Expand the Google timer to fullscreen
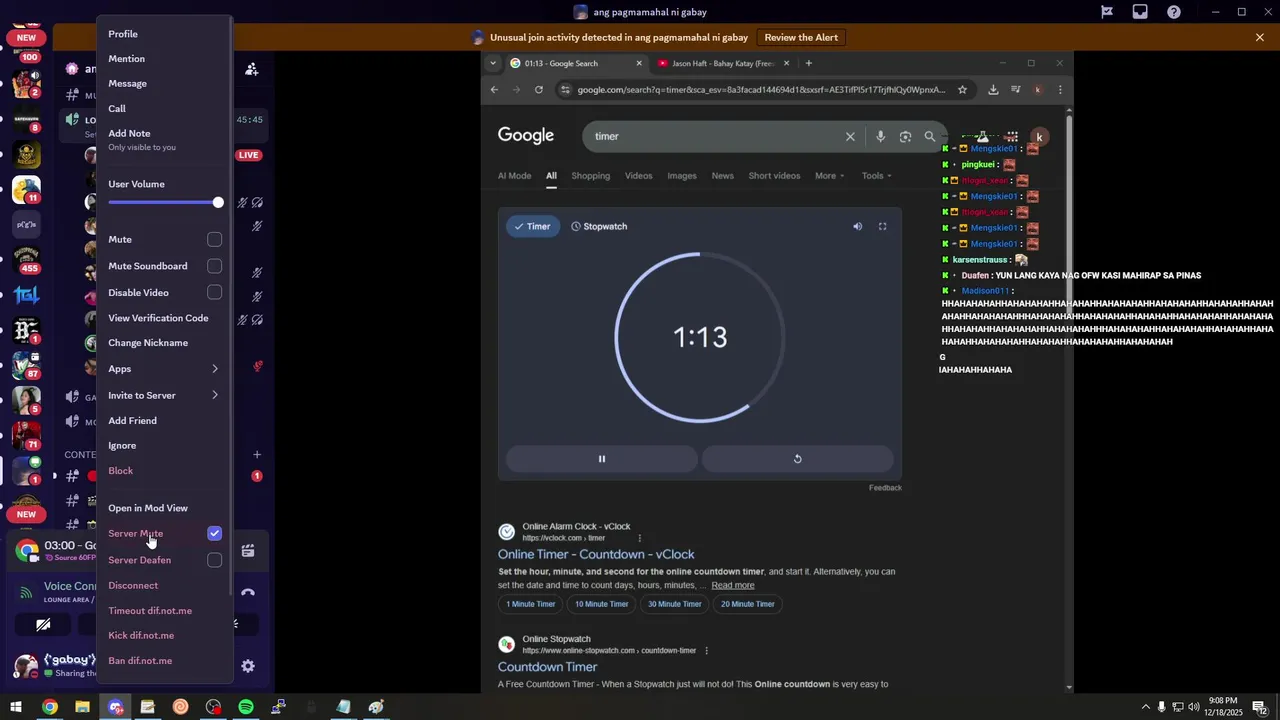This screenshot has height=720, width=1280. pyautogui.click(x=882, y=227)
